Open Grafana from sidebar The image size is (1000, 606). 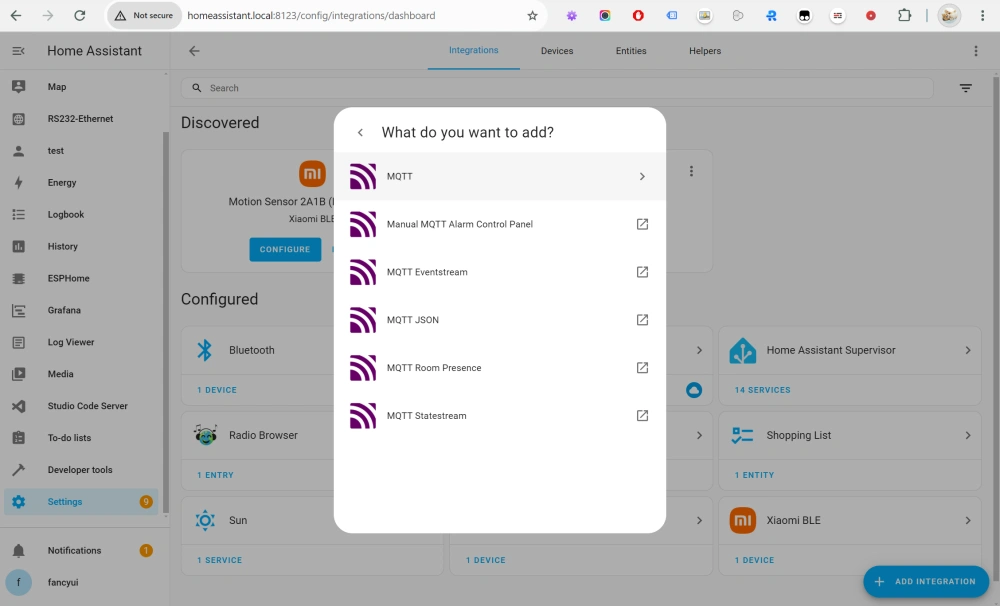pyautogui.click(x=82, y=310)
